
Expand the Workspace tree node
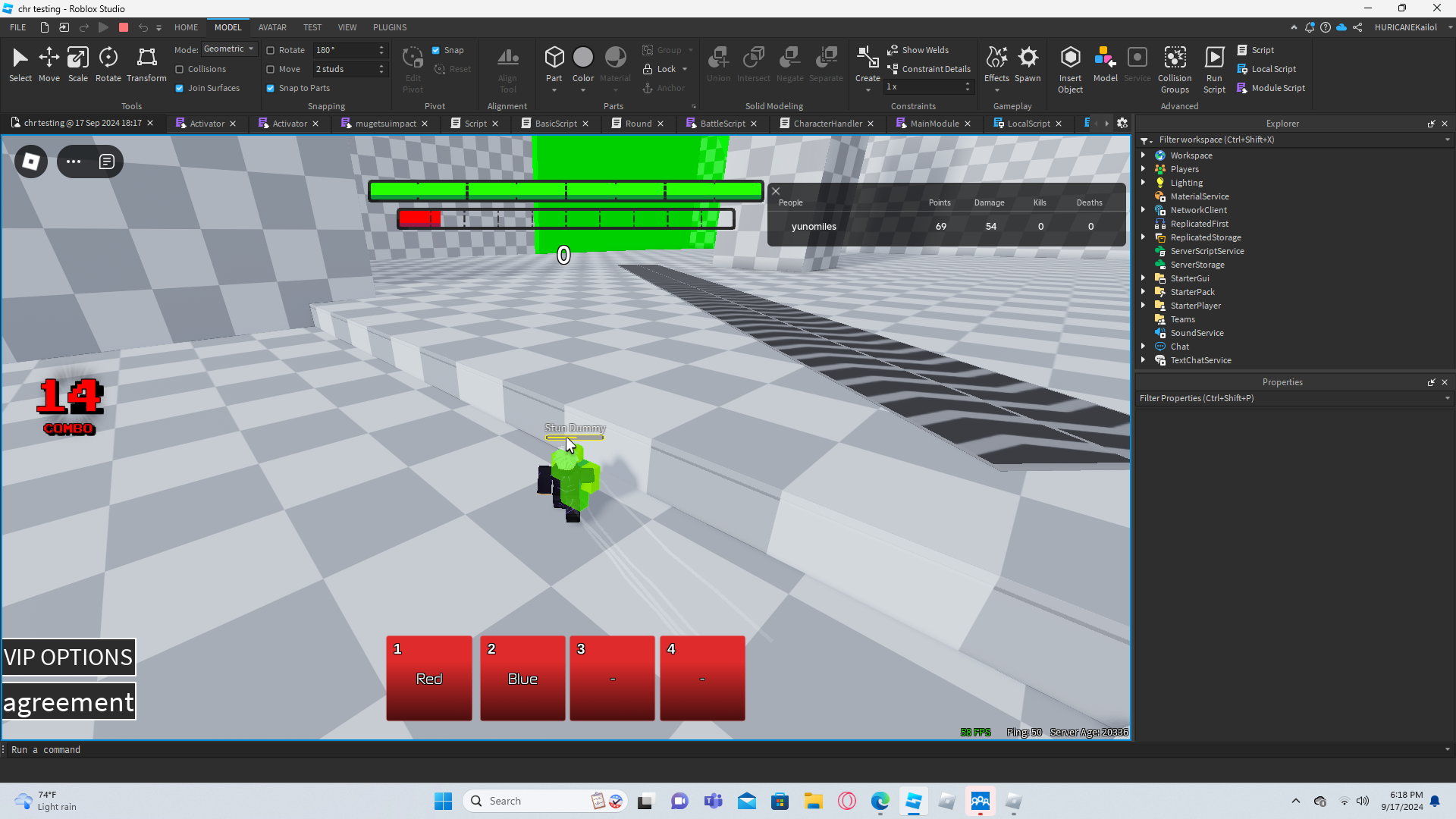coord(1144,155)
